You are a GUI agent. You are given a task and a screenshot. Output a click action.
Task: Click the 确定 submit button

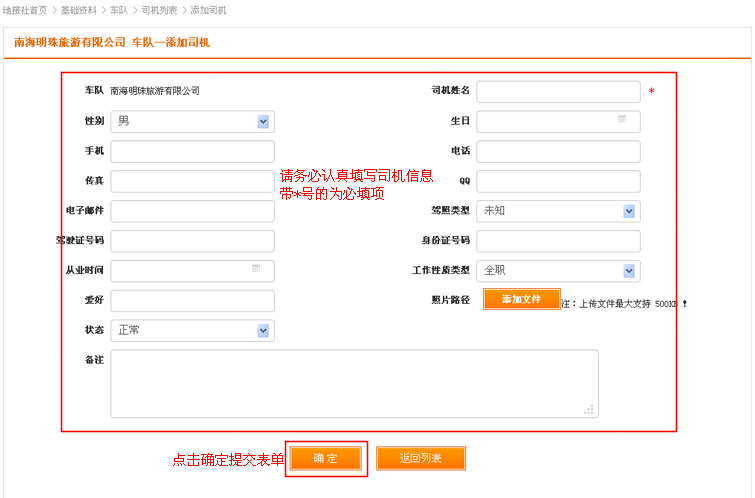326,459
